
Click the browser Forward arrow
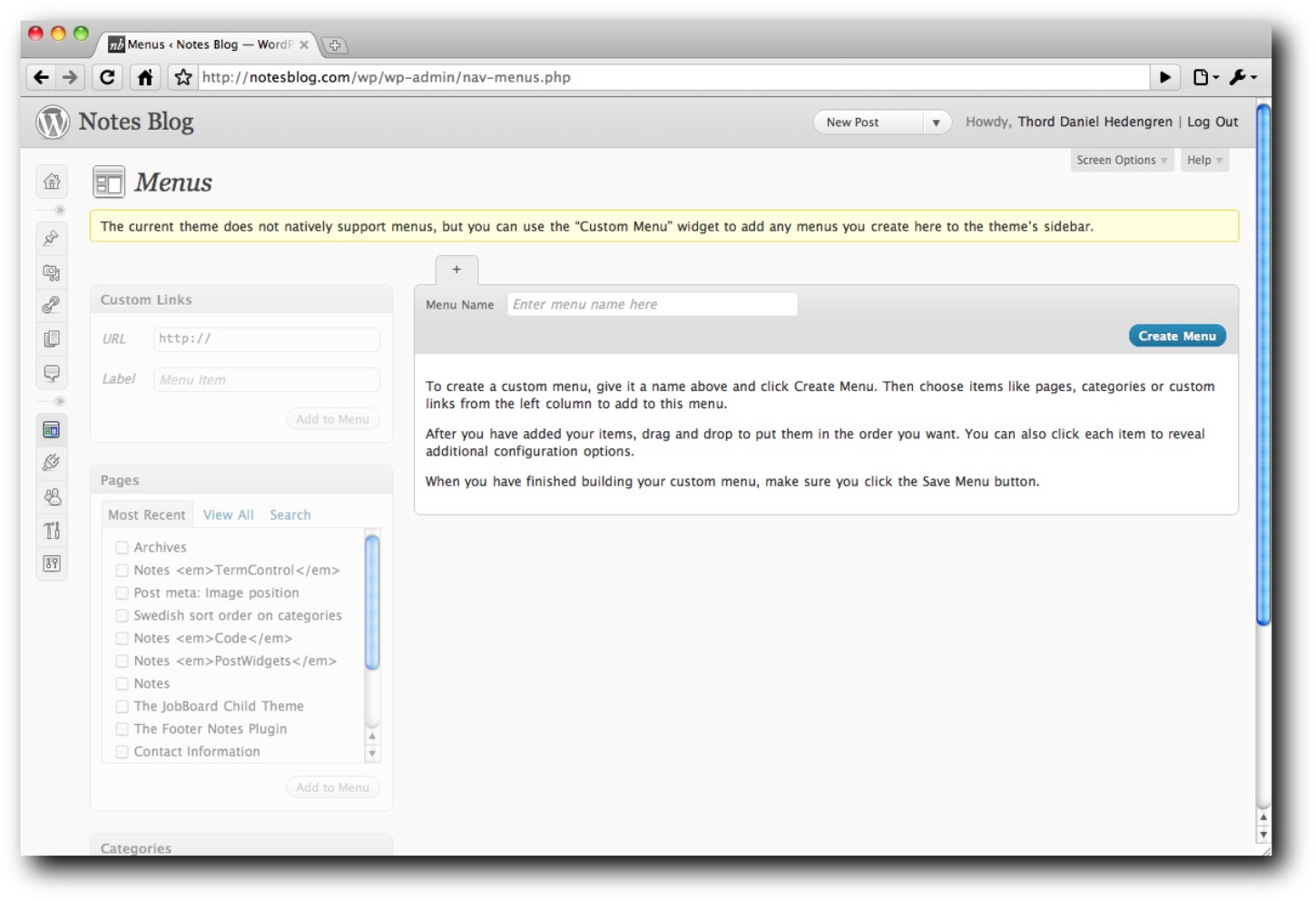pos(70,77)
